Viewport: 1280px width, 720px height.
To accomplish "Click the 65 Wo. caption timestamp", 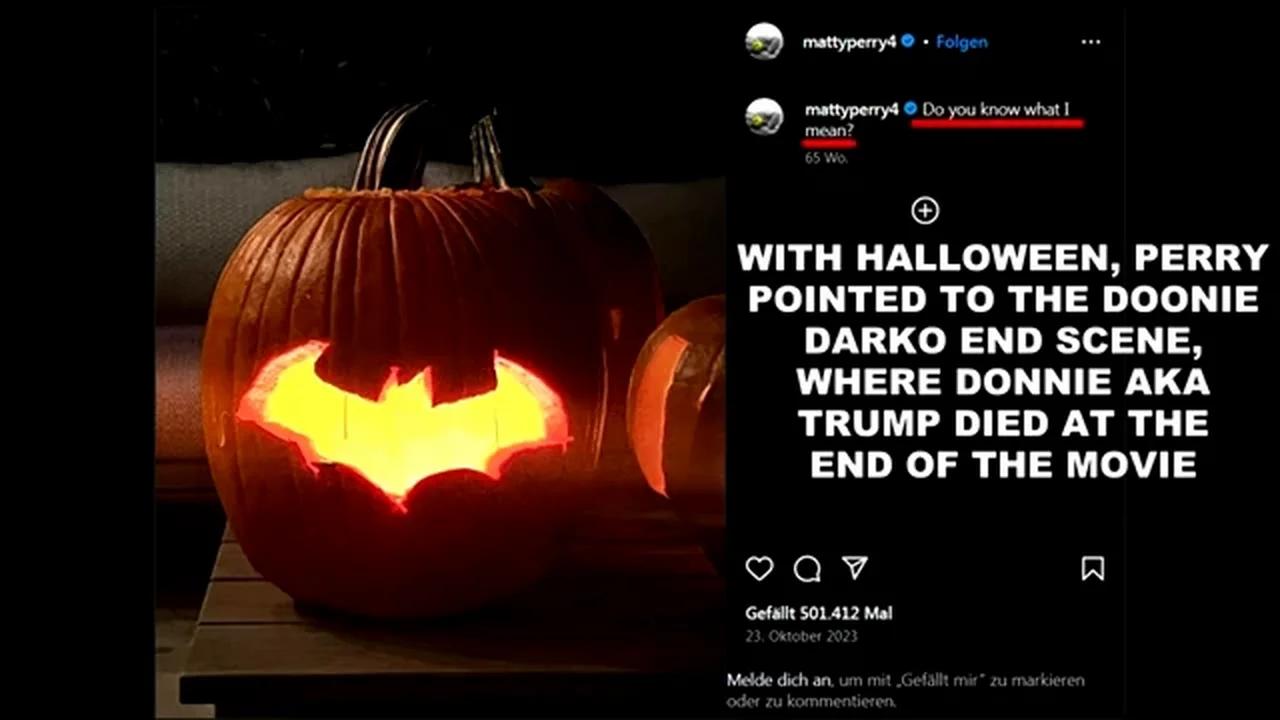I will click(x=826, y=158).
